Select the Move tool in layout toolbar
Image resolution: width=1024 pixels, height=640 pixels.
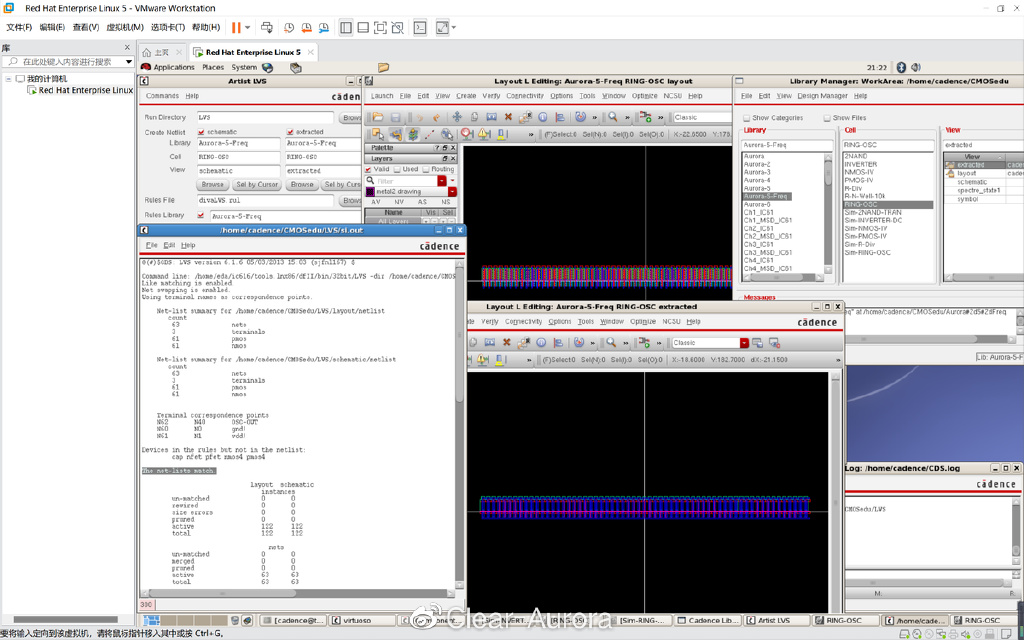457,118
